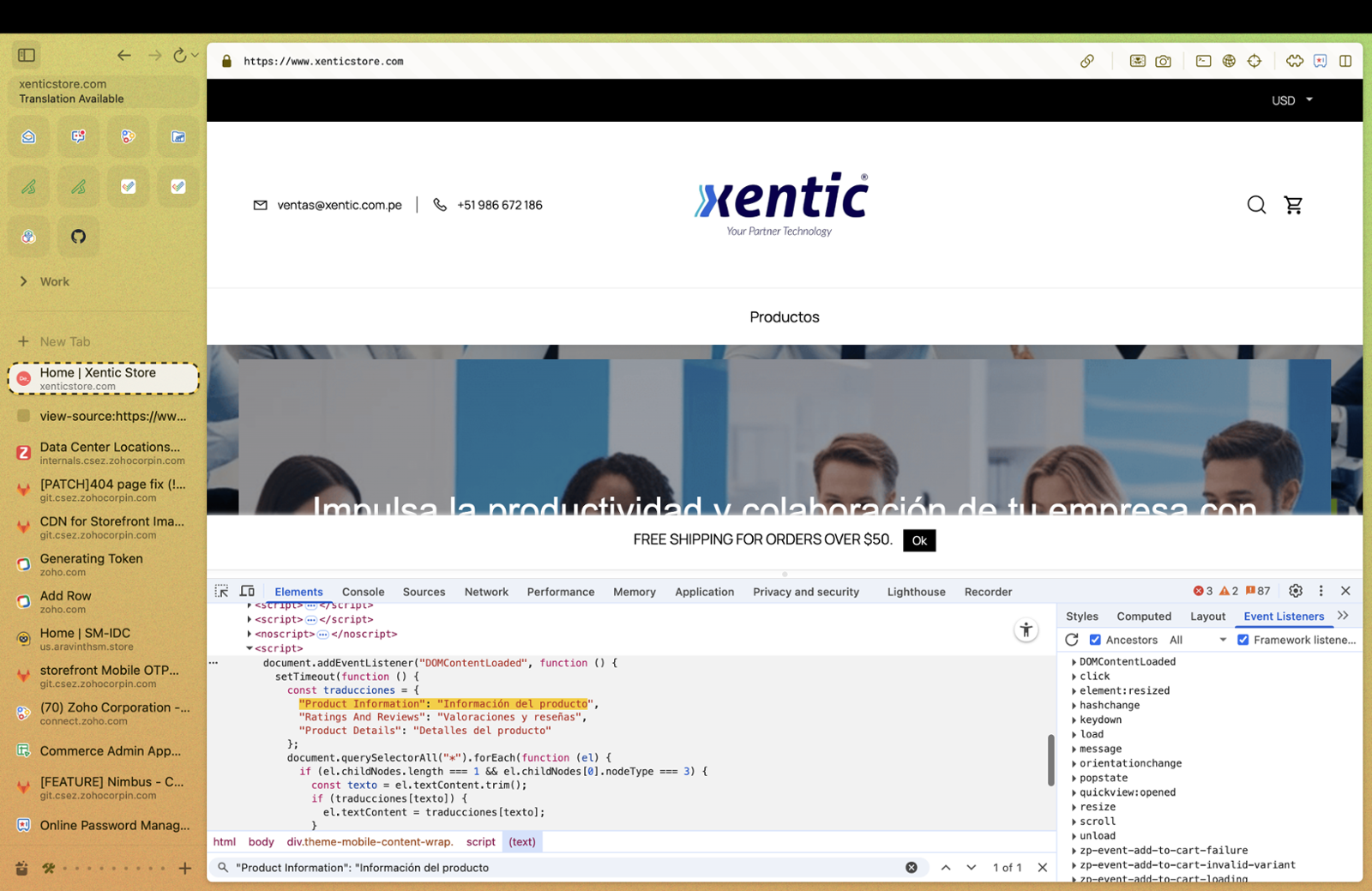Open the Network tab in DevTools
The width and height of the screenshot is (1372, 891).
tap(486, 592)
